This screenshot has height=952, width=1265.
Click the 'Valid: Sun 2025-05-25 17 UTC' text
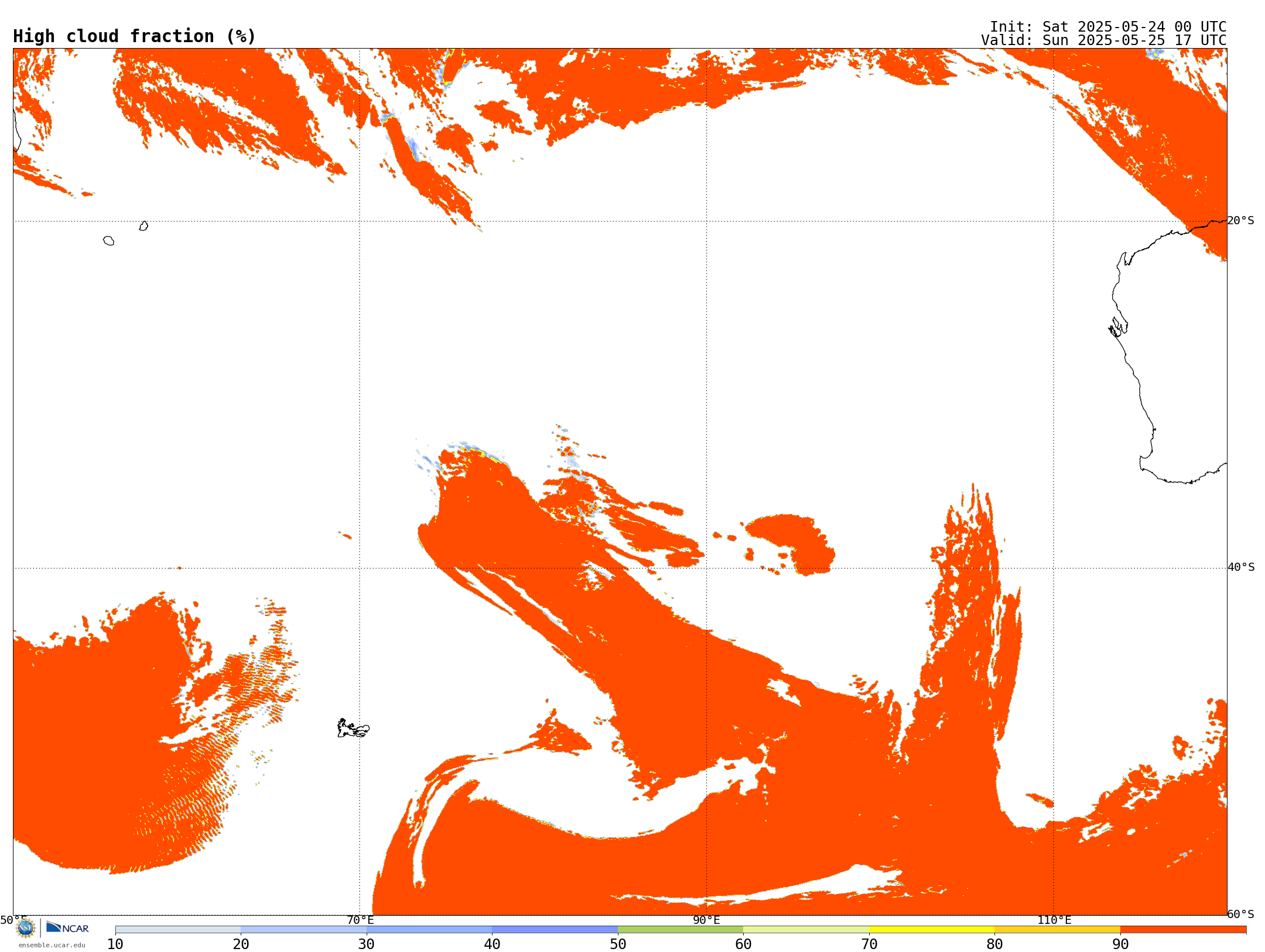[1104, 40]
